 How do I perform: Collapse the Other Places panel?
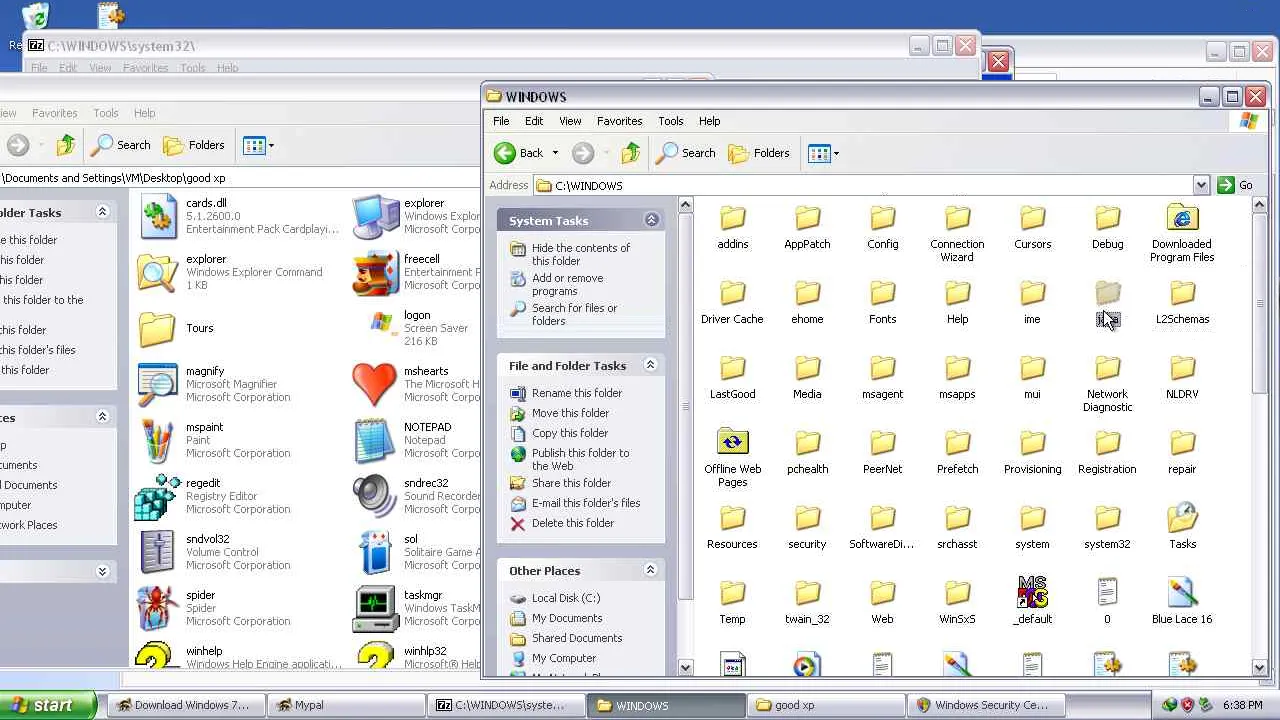coord(650,570)
